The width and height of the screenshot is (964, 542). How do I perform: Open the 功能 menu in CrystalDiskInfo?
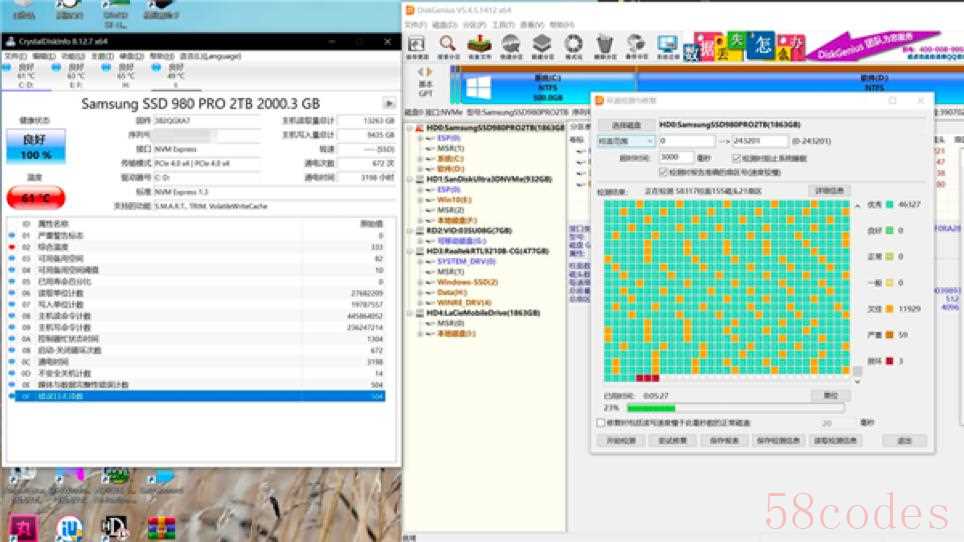(72, 56)
